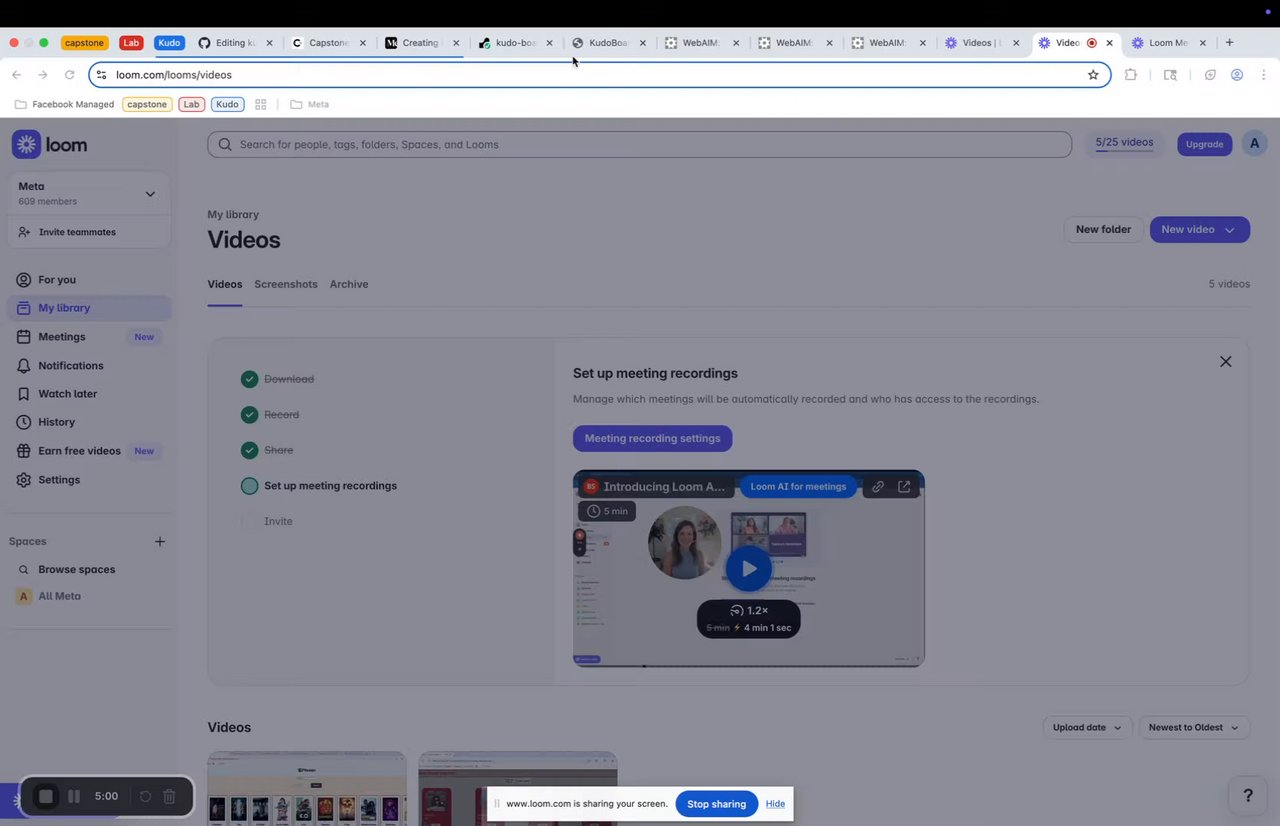The width and height of the screenshot is (1280, 826).
Task: Open the Chrome three-dot menu
Action: (1264, 75)
